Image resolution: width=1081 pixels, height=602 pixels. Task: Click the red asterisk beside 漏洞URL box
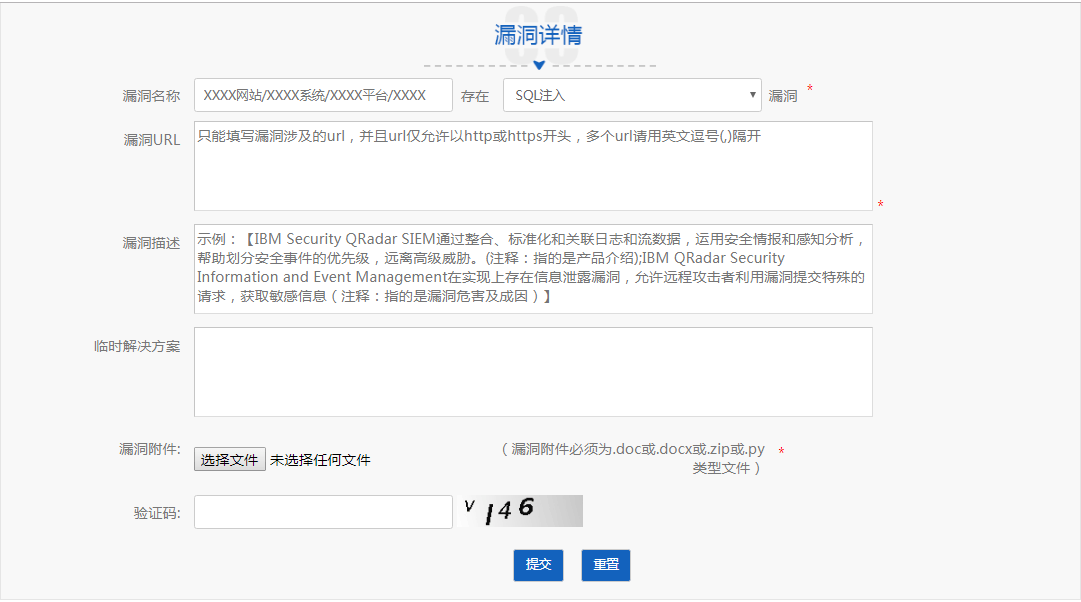click(880, 205)
